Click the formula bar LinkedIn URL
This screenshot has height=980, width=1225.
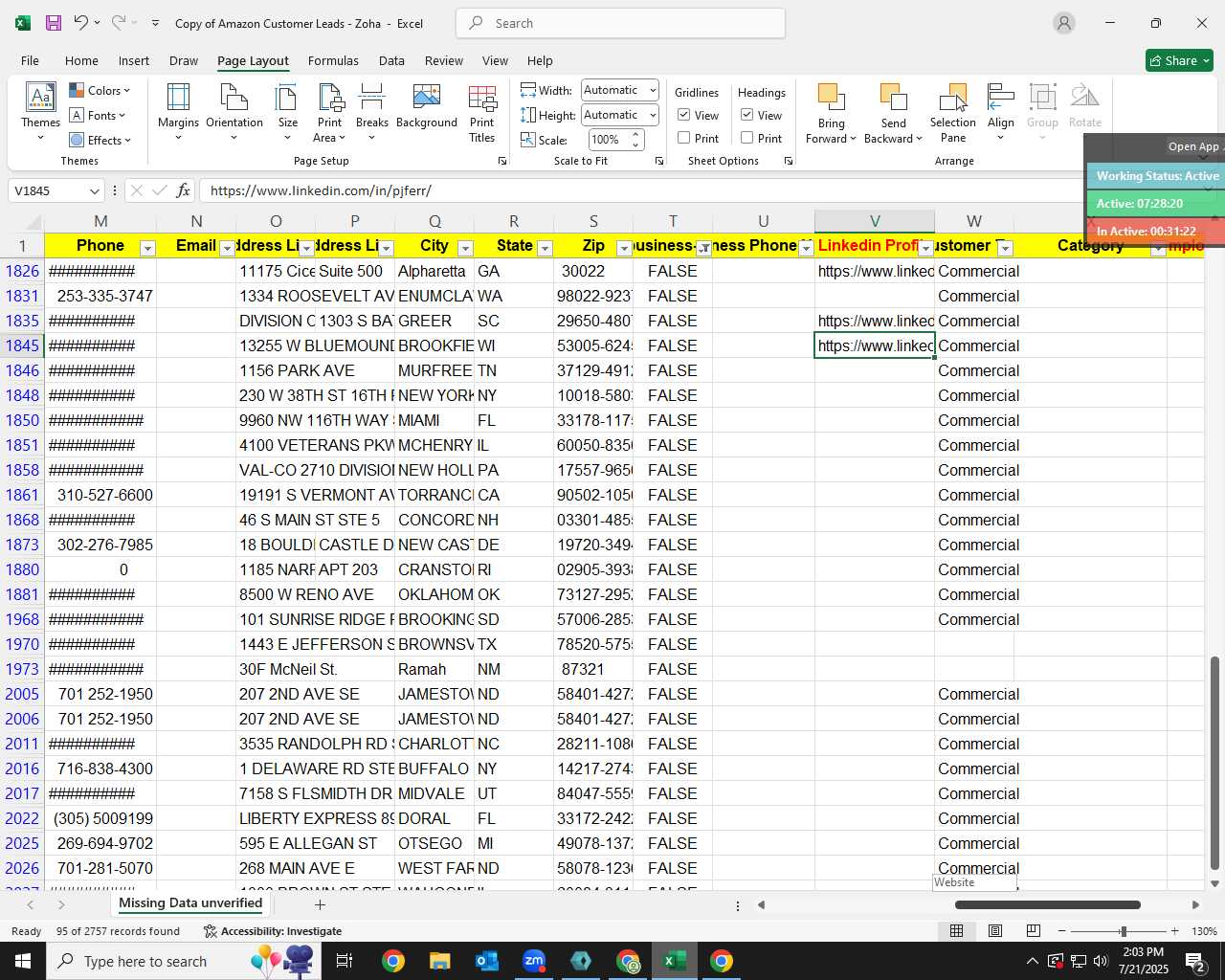[321, 190]
